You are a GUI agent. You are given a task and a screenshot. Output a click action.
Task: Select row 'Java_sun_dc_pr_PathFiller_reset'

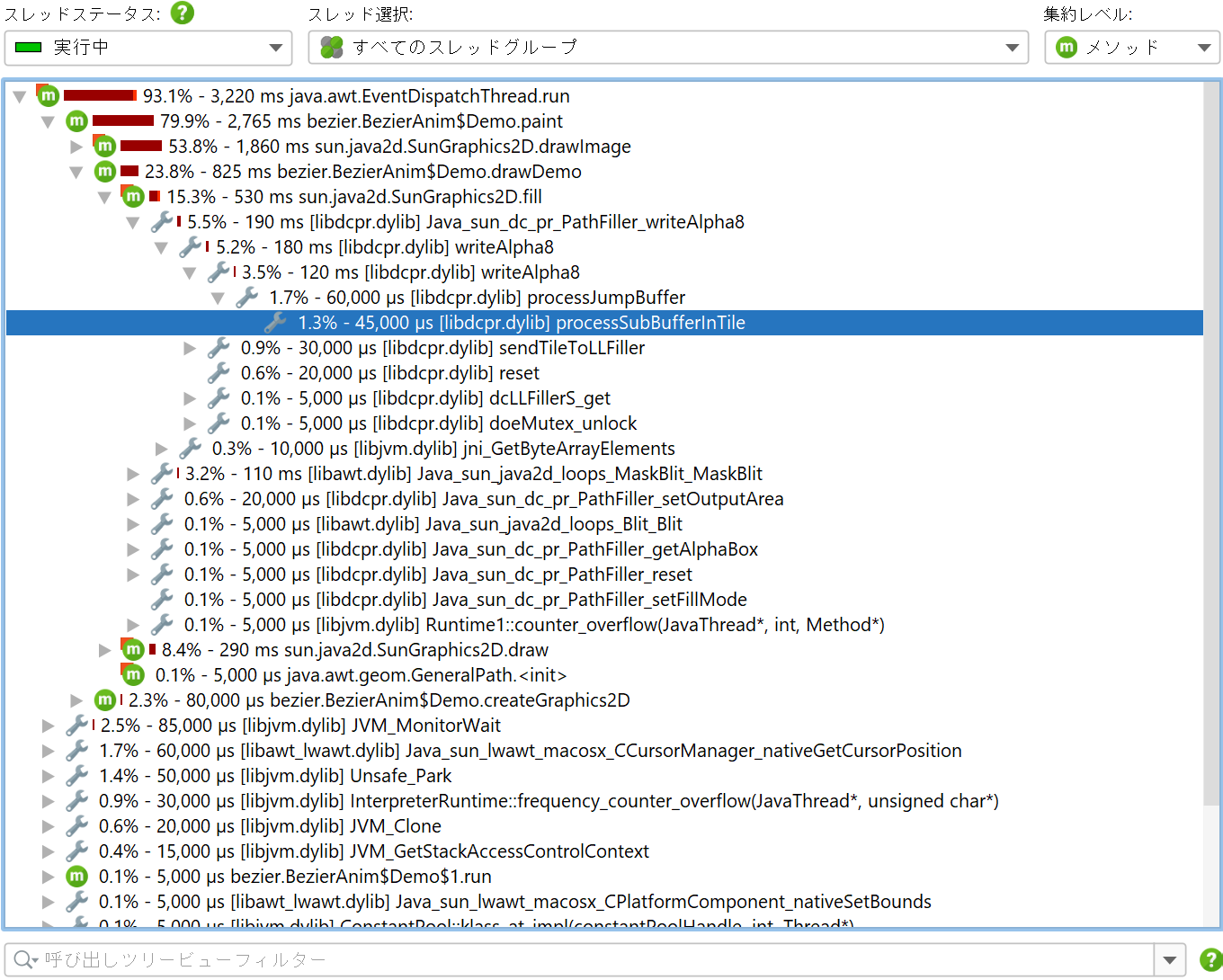604,575
